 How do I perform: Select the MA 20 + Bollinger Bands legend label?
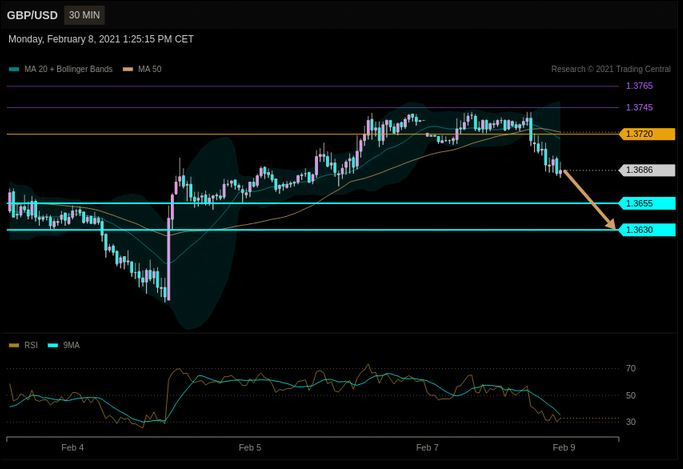pos(68,69)
